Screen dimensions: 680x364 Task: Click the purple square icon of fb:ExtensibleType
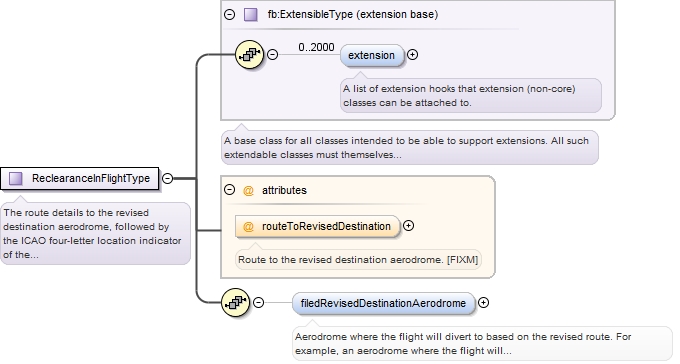(x=251, y=15)
